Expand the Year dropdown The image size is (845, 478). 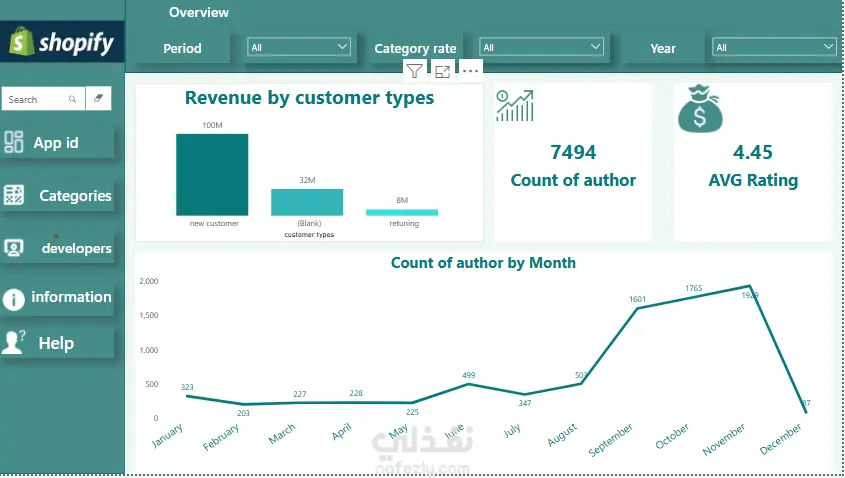click(x=774, y=47)
